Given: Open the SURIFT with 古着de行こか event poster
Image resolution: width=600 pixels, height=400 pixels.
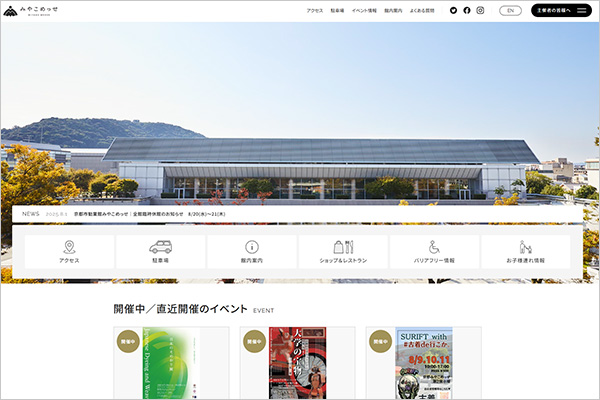Looking at the screenshot, I should [x=424, y=363].
